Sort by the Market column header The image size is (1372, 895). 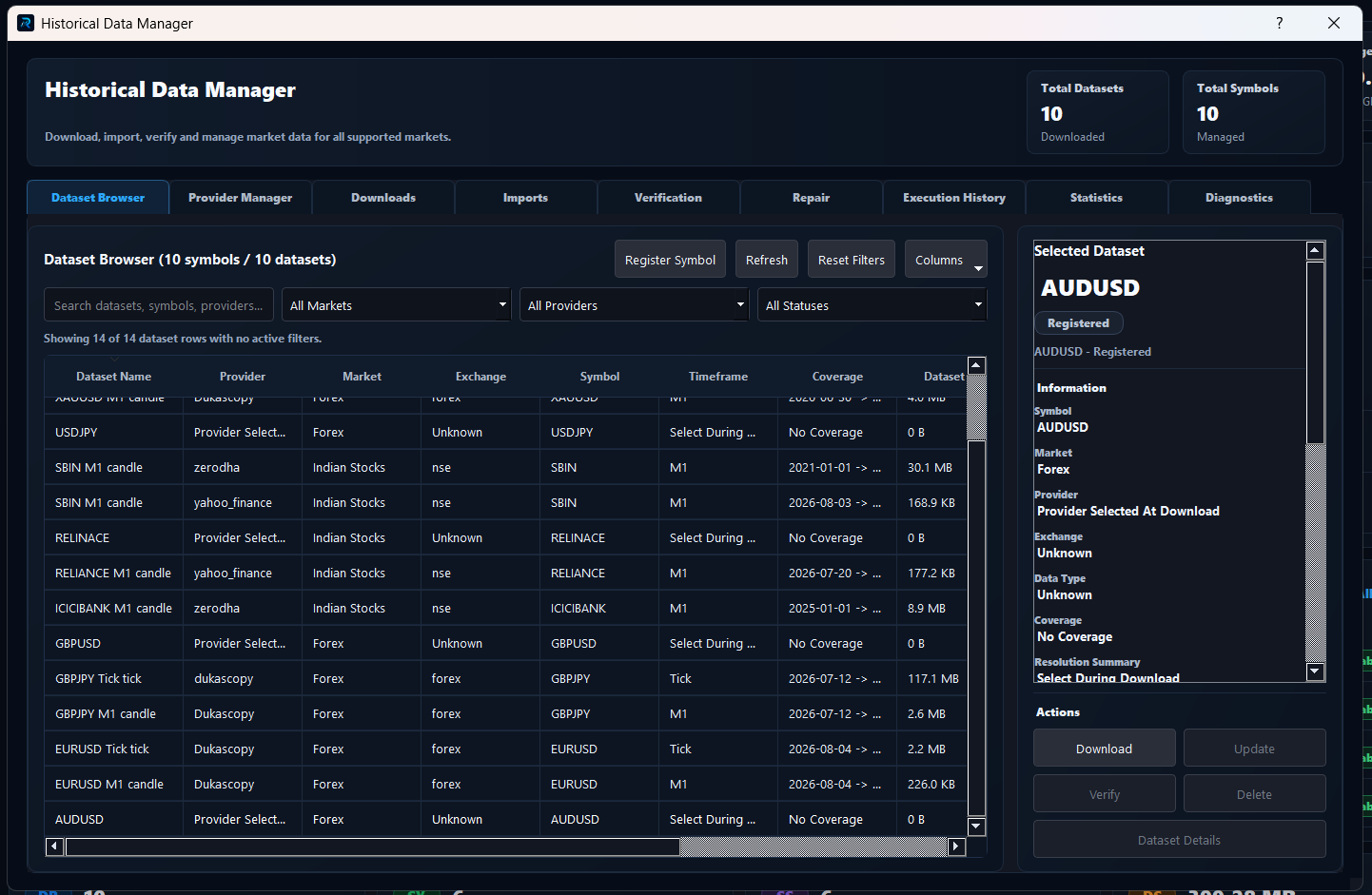click(362, 377)
